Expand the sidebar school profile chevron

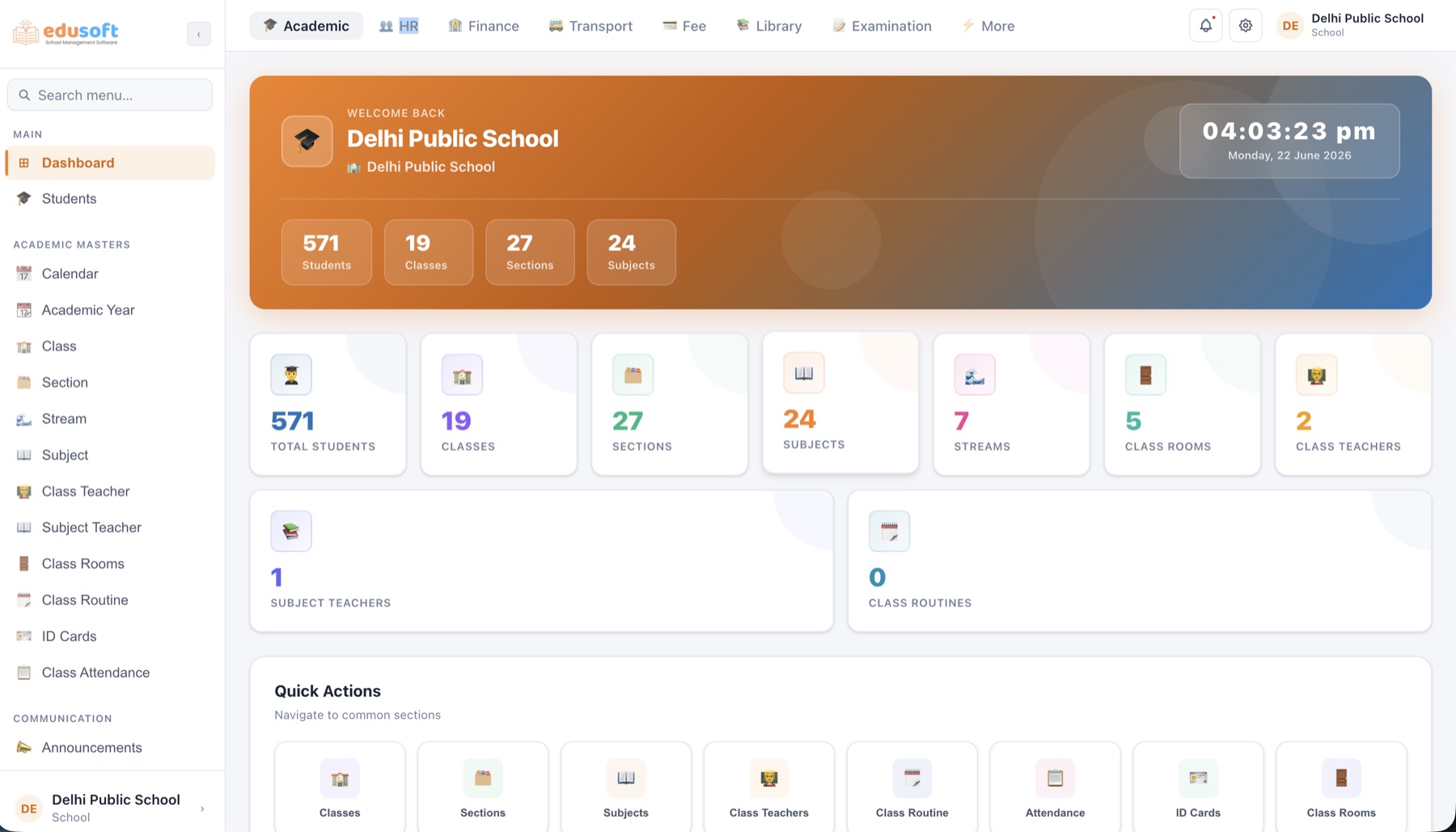pyautogui.click(x=202, y=809)
